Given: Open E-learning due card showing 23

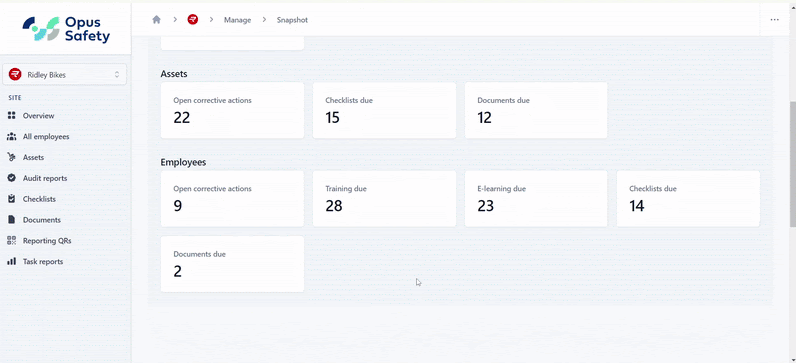Looking at the screenshot, I should [x=536, y=199].
